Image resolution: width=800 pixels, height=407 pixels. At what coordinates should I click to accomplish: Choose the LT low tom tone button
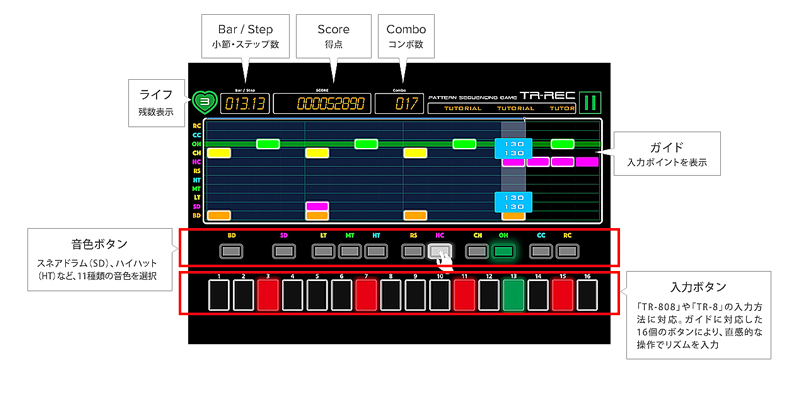pos(324,251)
